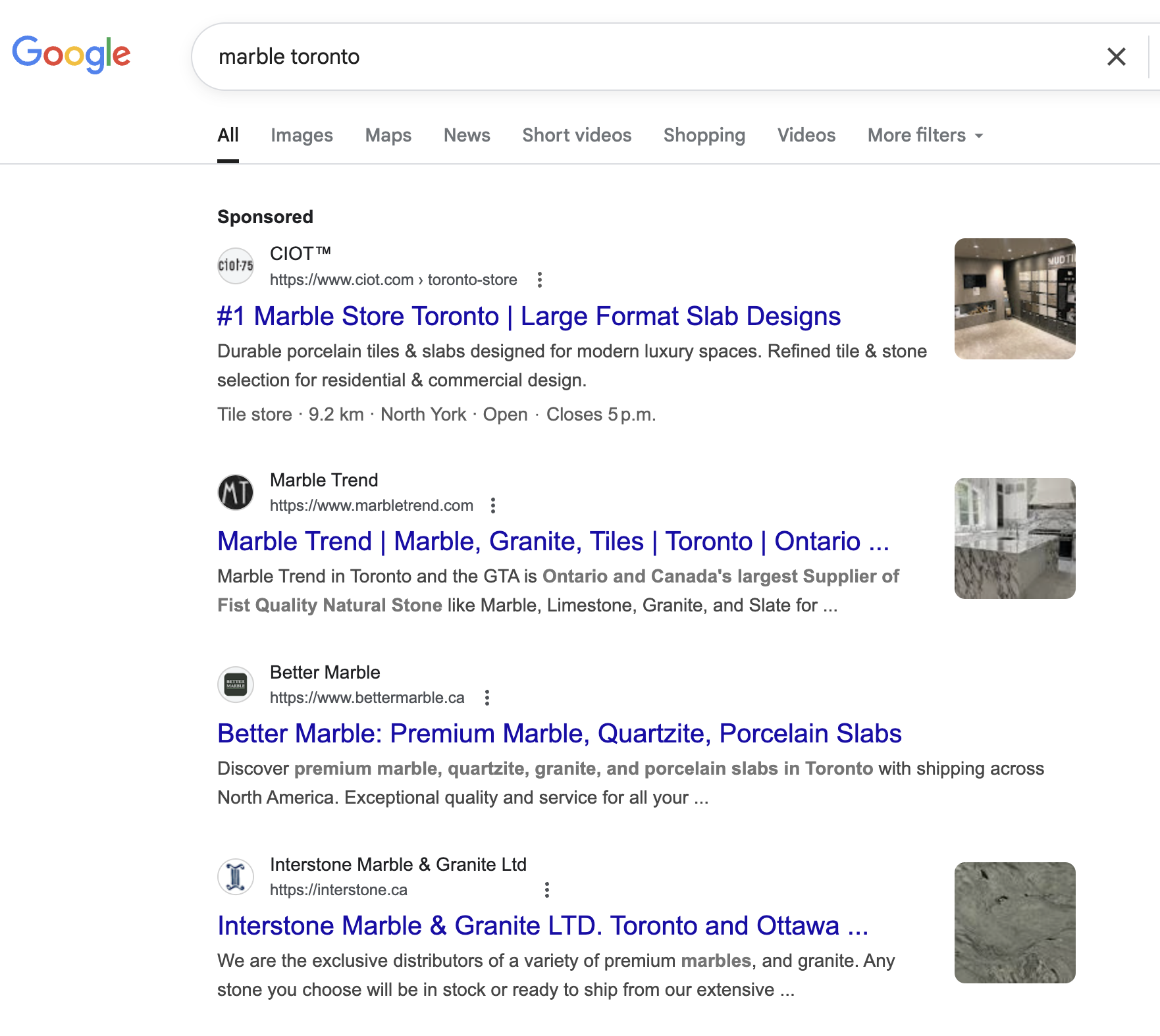Open three-dot menu for Better Marble result
This screenshot has height=1036, width=1160.
(x=487, y=698)
